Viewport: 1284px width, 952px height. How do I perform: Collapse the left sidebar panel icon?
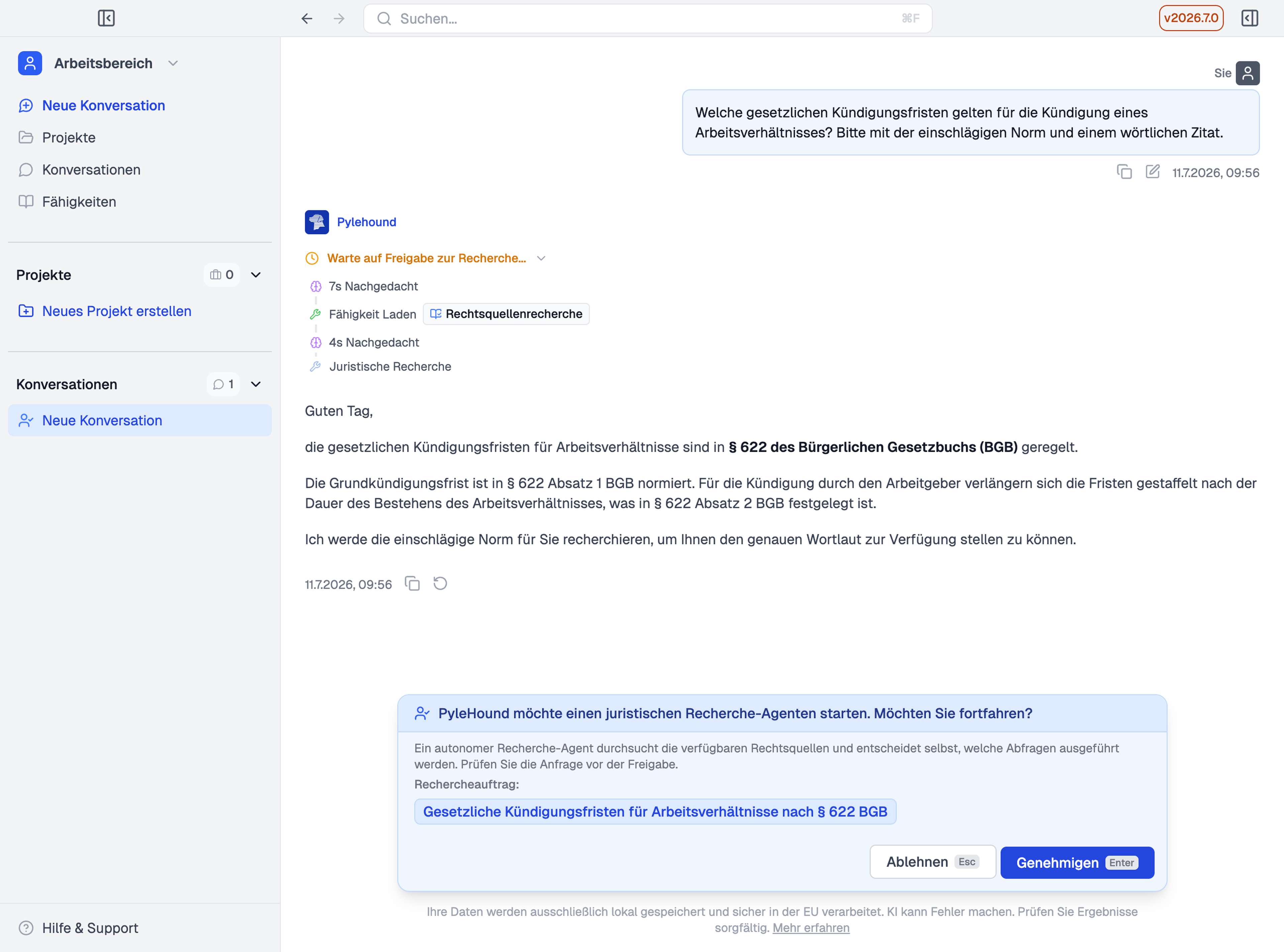click(x=106, y=18)
